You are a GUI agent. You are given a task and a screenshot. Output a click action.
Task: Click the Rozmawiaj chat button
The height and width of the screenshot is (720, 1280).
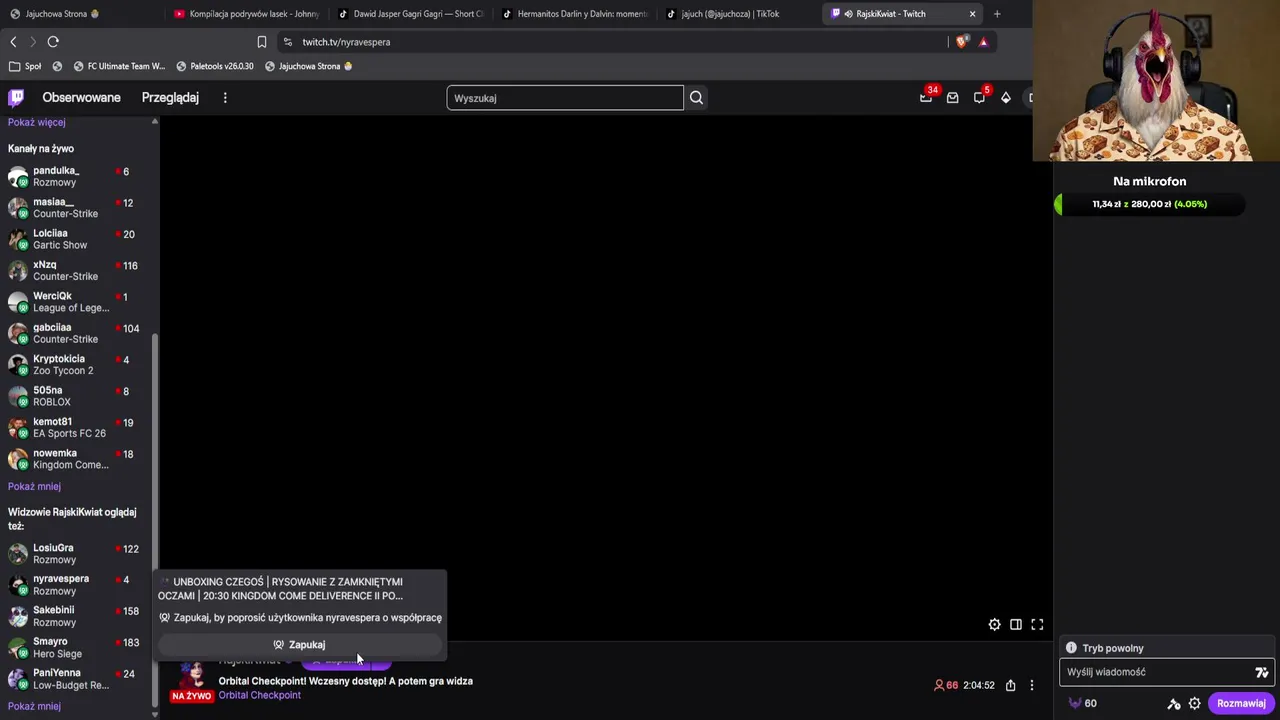click(1241, 703)
